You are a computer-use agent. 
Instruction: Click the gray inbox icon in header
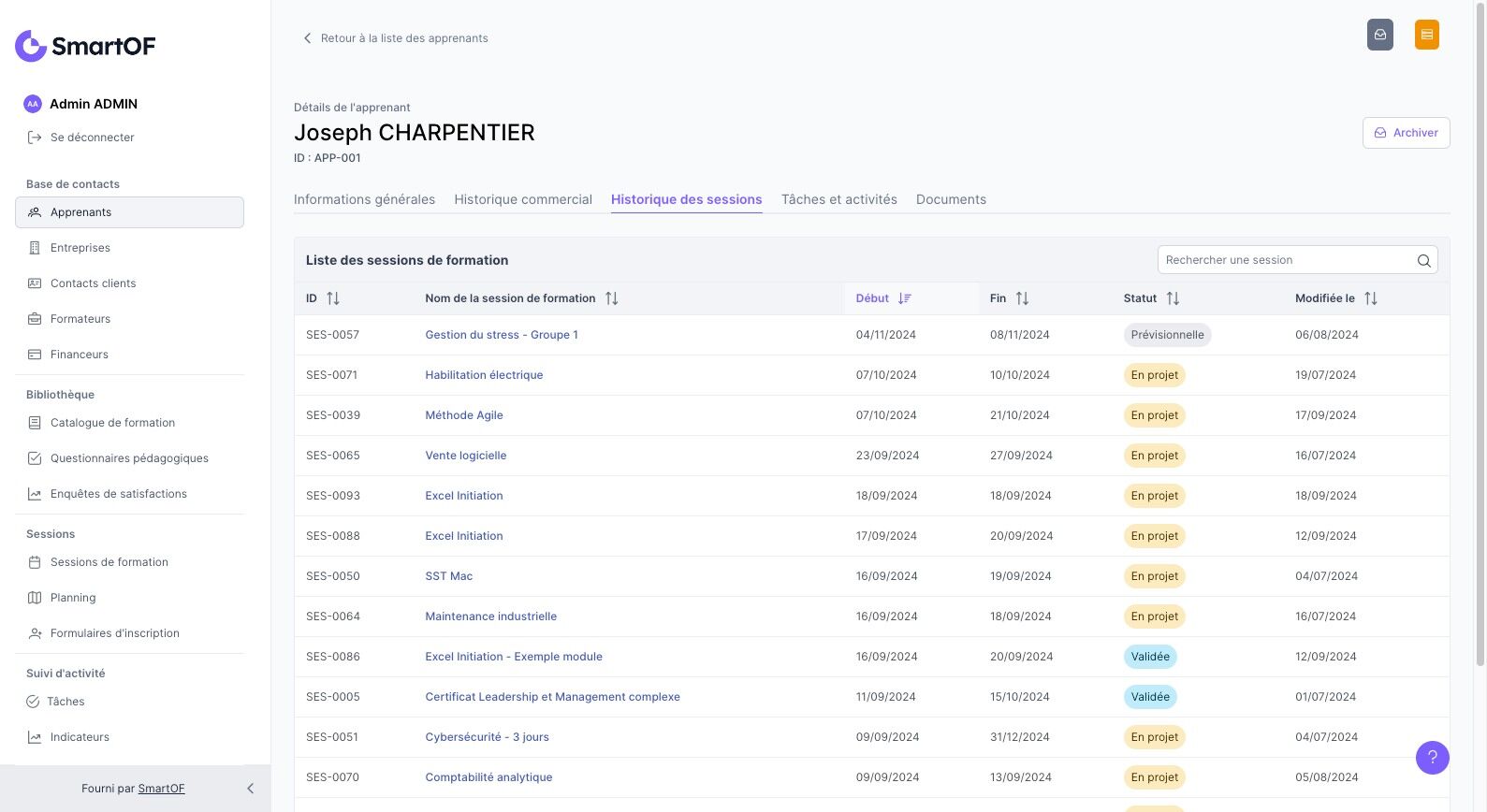click(x=1379, y=35)
